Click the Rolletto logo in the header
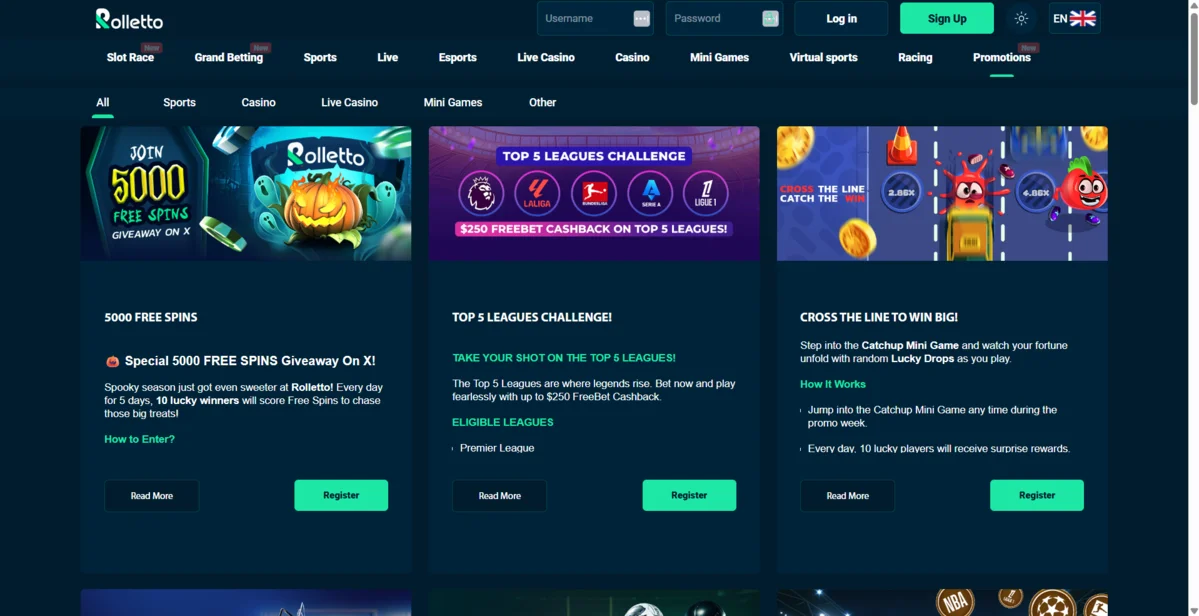 point(129,19)
